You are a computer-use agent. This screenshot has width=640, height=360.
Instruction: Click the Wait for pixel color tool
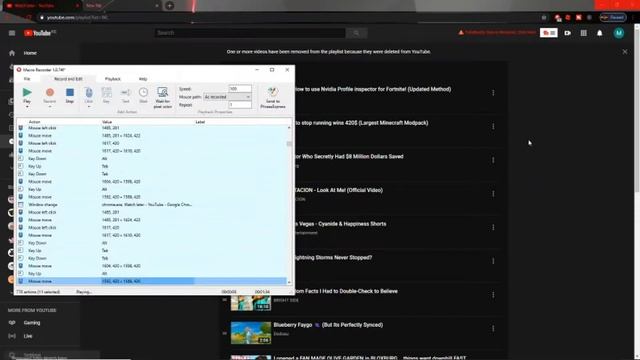click(x=162, y=97)
